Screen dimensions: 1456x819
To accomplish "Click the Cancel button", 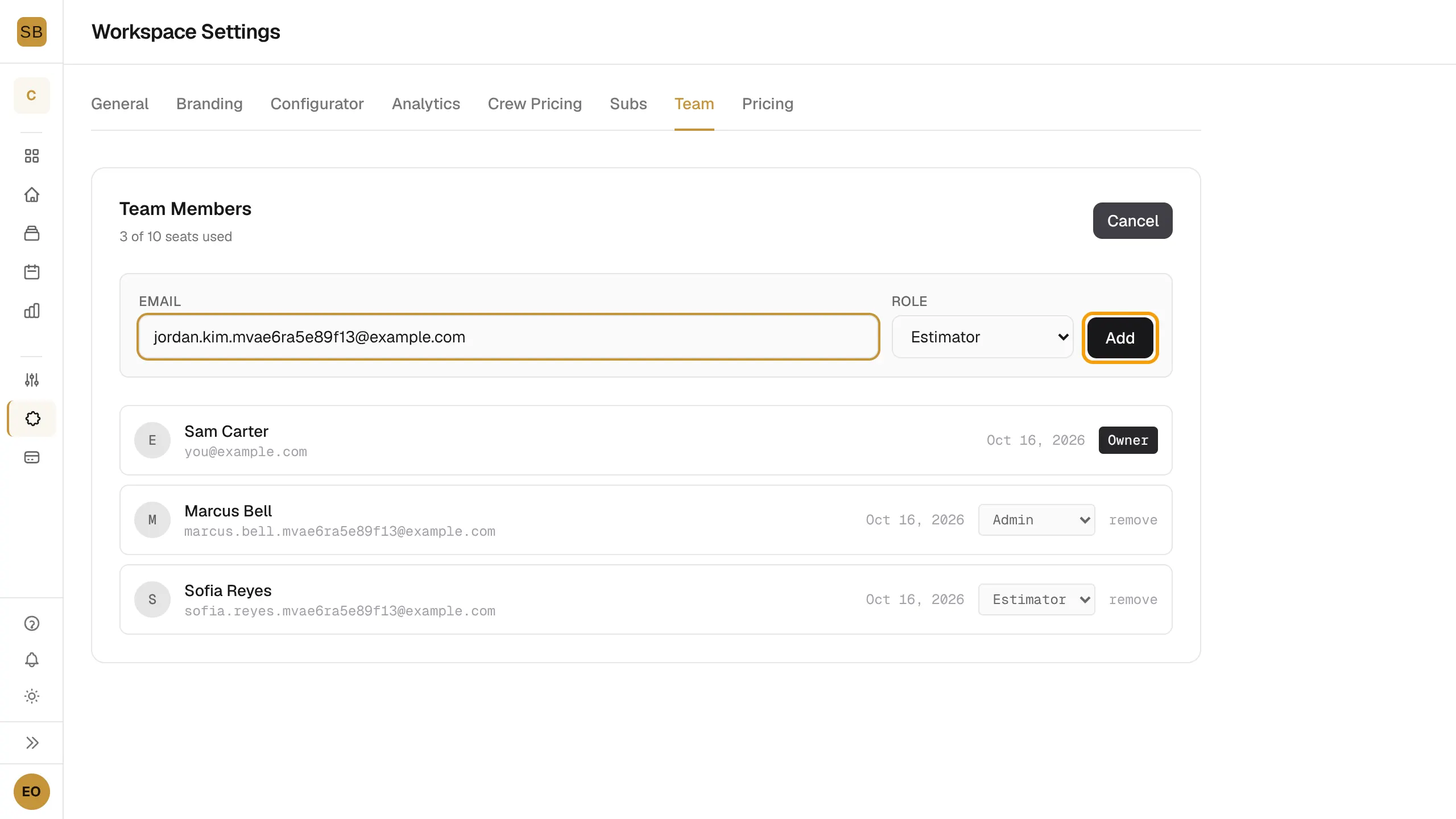I will [x=1132, y=221].
